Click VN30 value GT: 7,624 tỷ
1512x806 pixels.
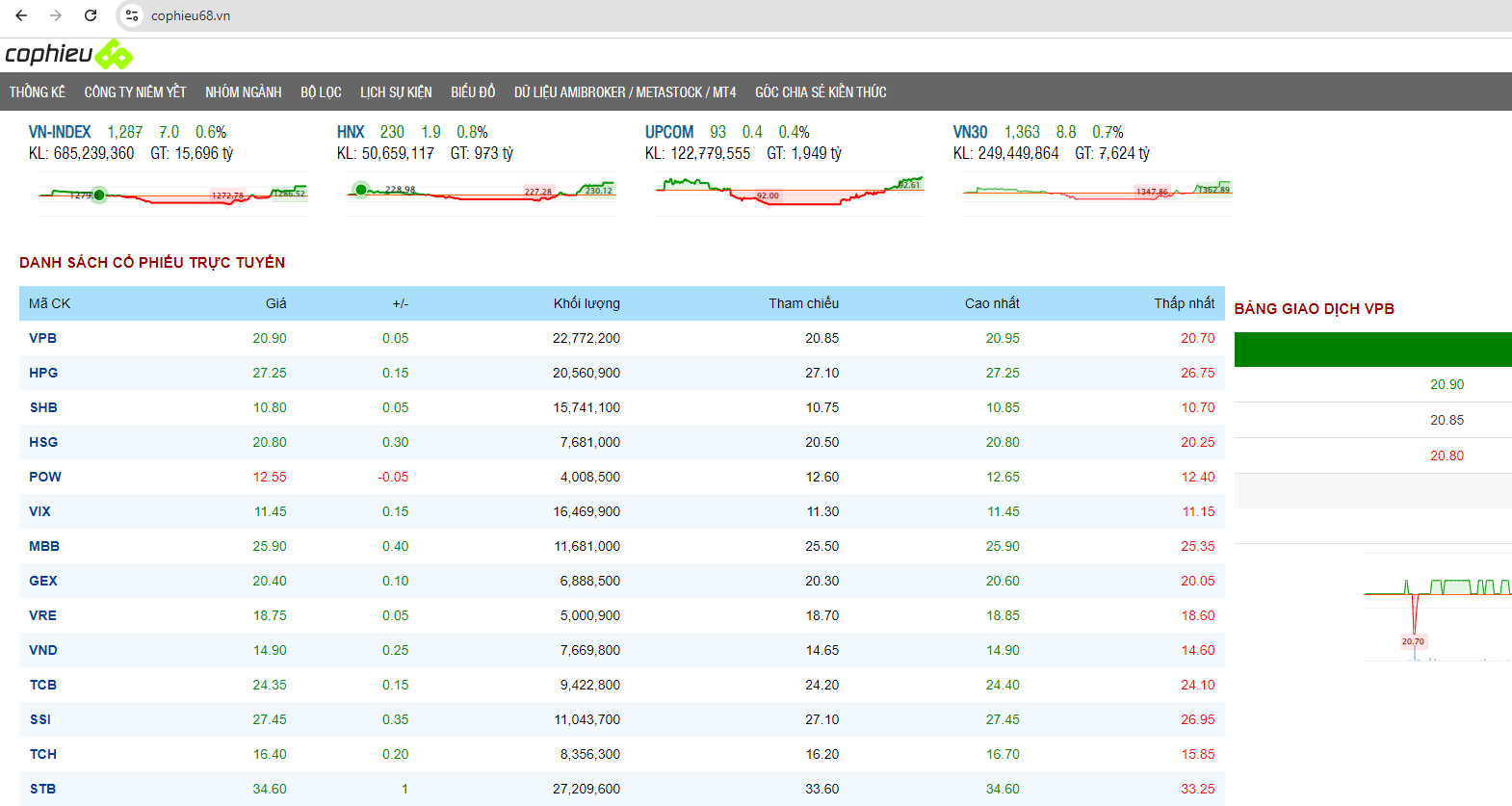click(1112, 153)
